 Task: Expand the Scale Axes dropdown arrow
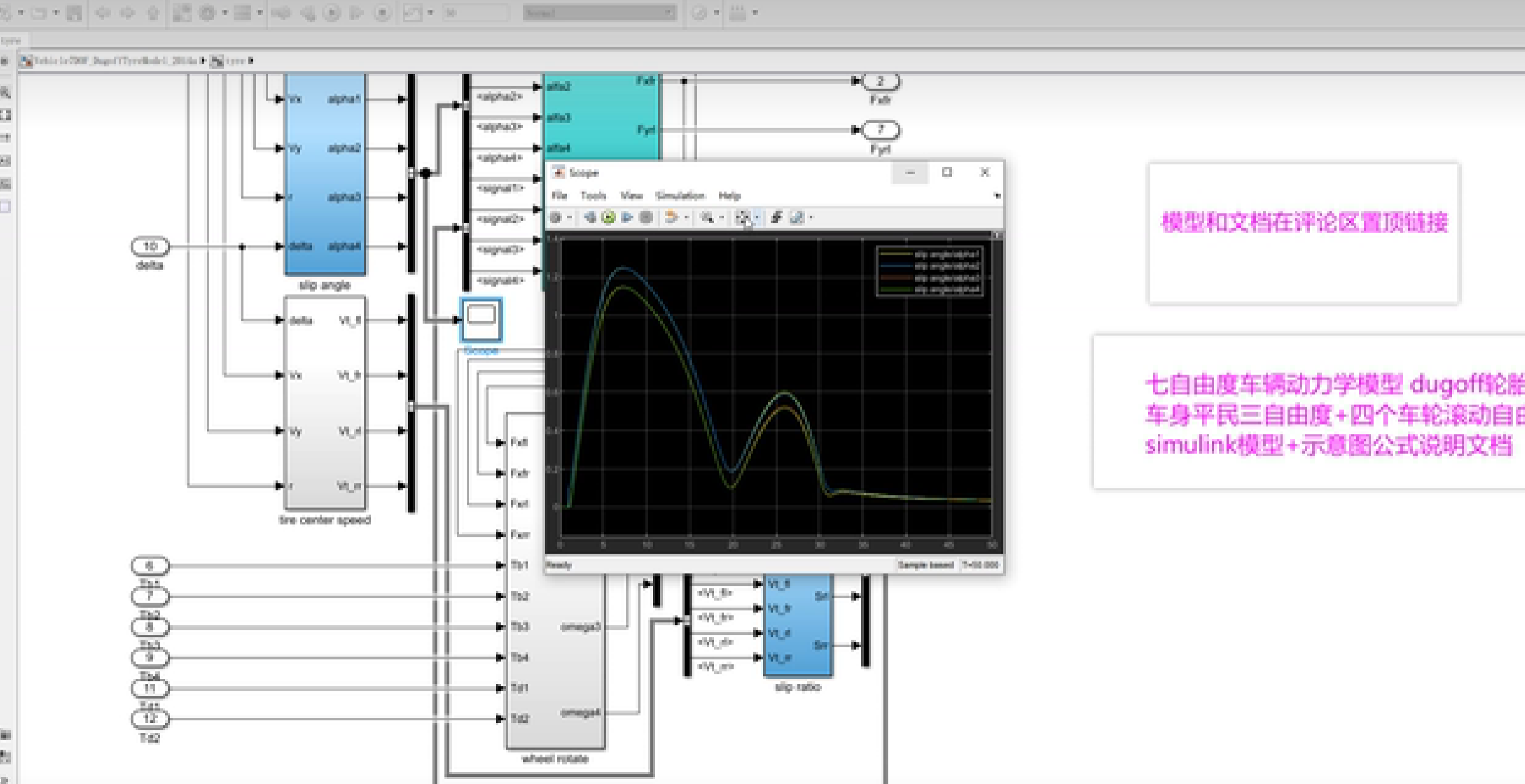tap(757, 217)
